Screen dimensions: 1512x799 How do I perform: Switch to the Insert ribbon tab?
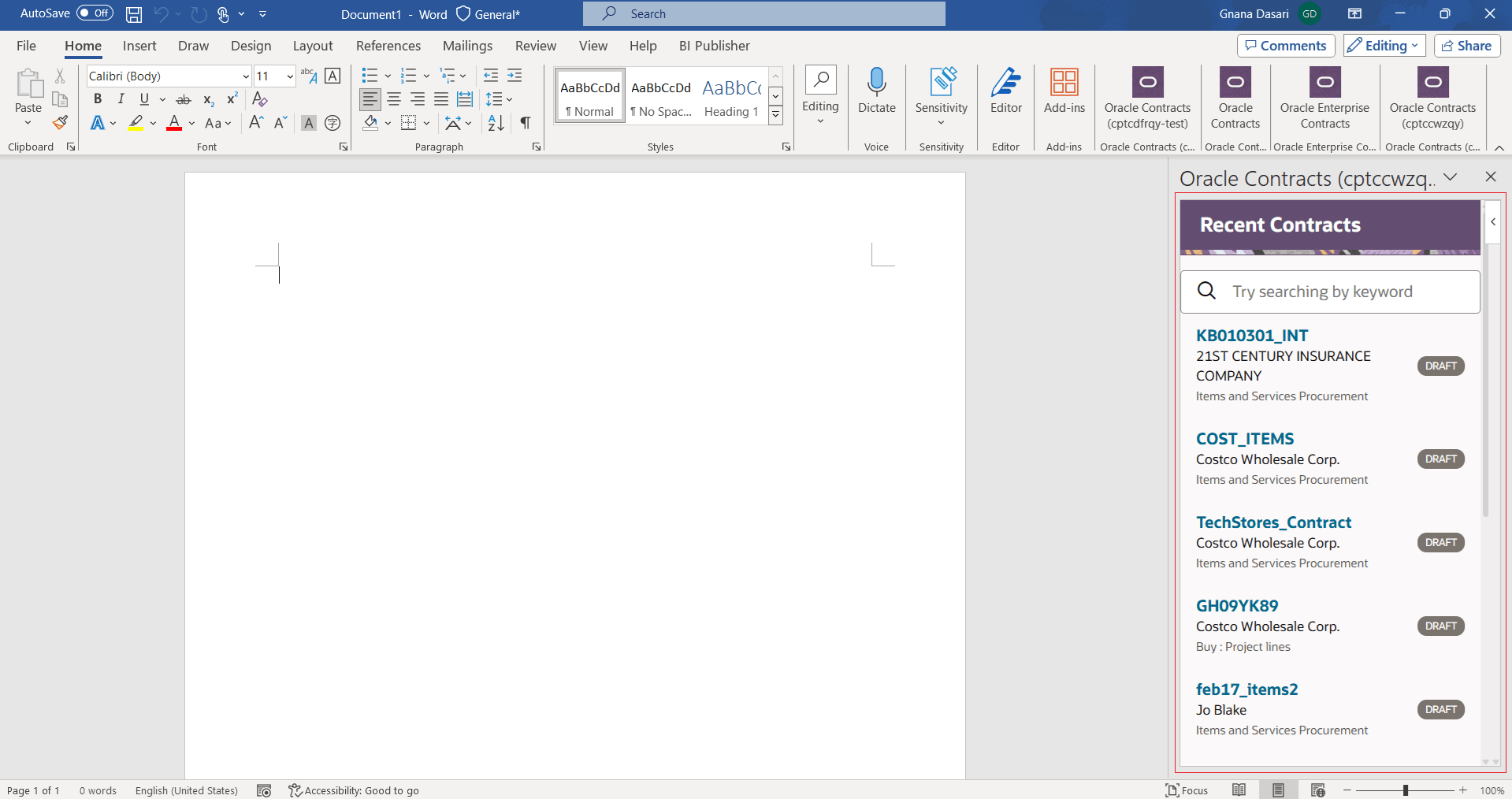point(139,46)
